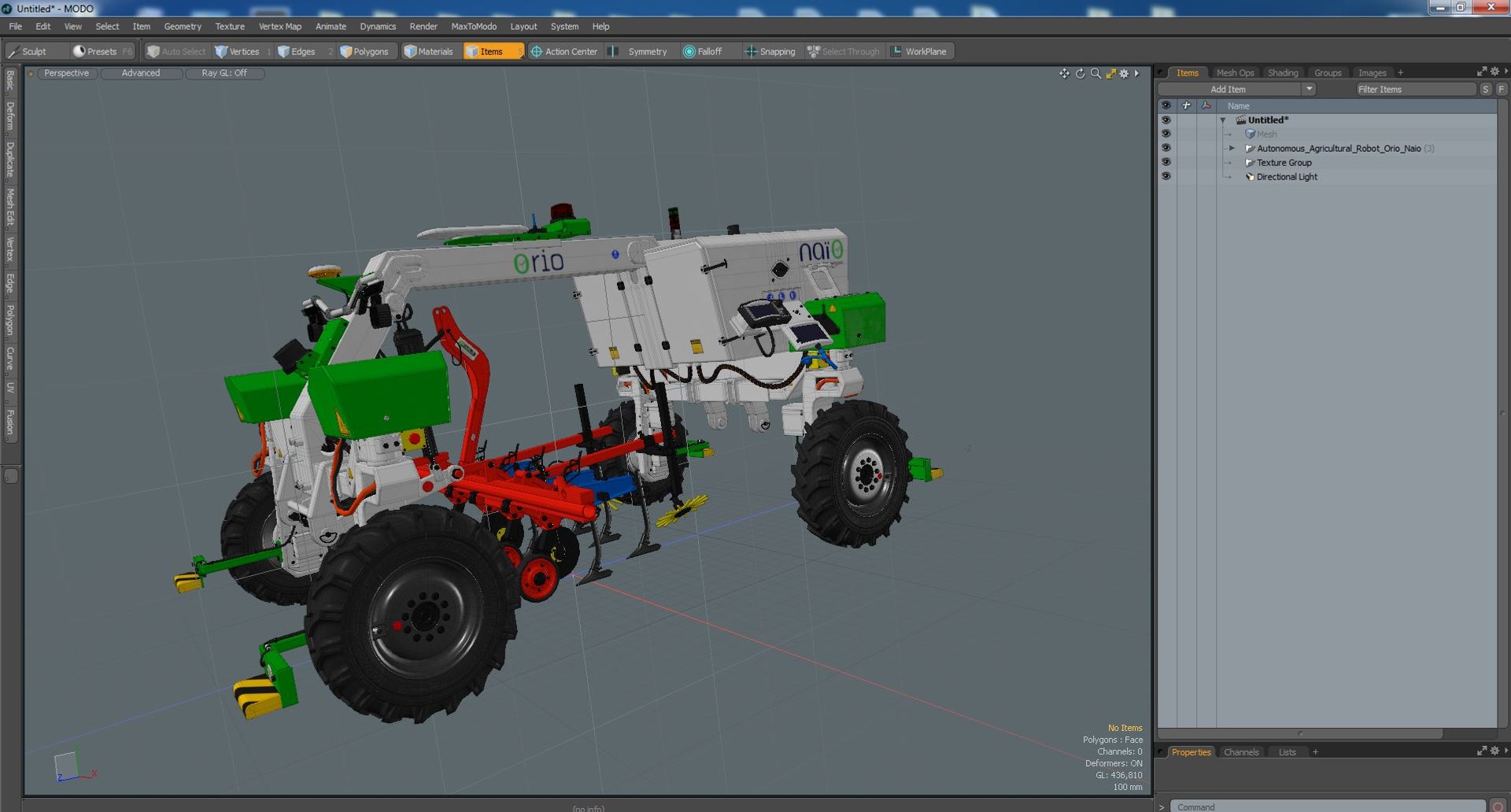Expand Autonomous_Agricultural_Robot_Orio_Naio group

click(x=1232, y=148)
